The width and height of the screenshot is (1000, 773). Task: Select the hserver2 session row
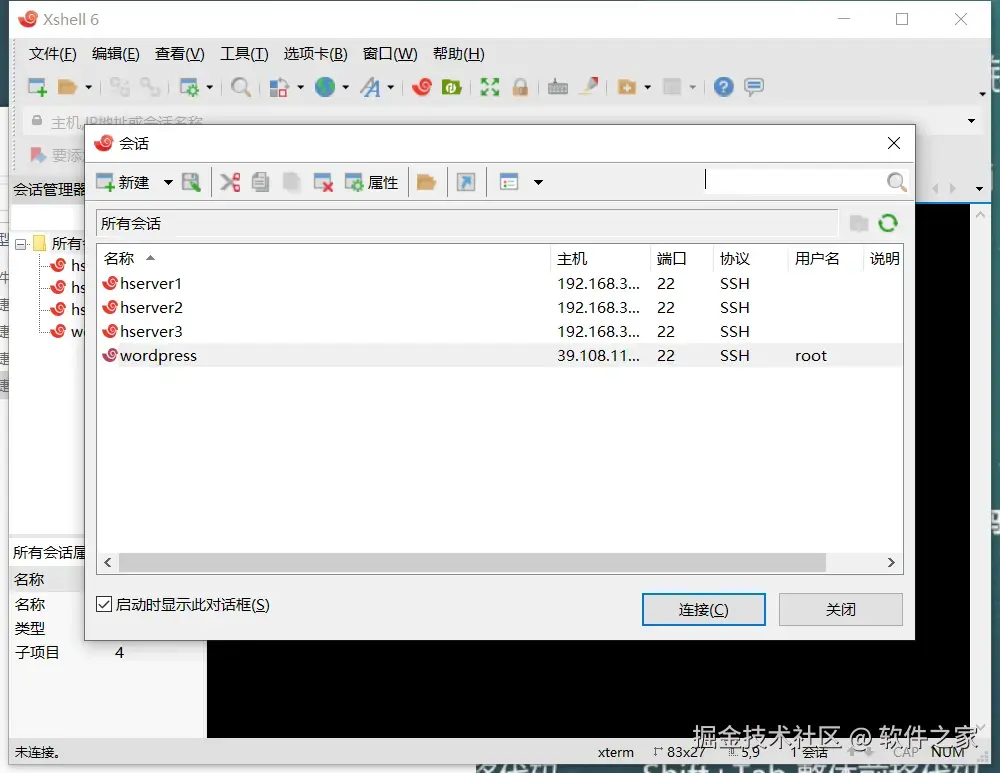(x=500, y=307)
